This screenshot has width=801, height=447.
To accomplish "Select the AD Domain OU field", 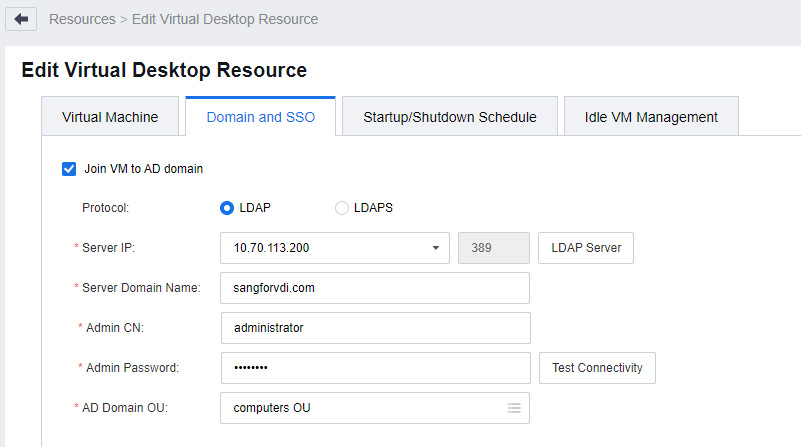I will [x=360, y=408].
